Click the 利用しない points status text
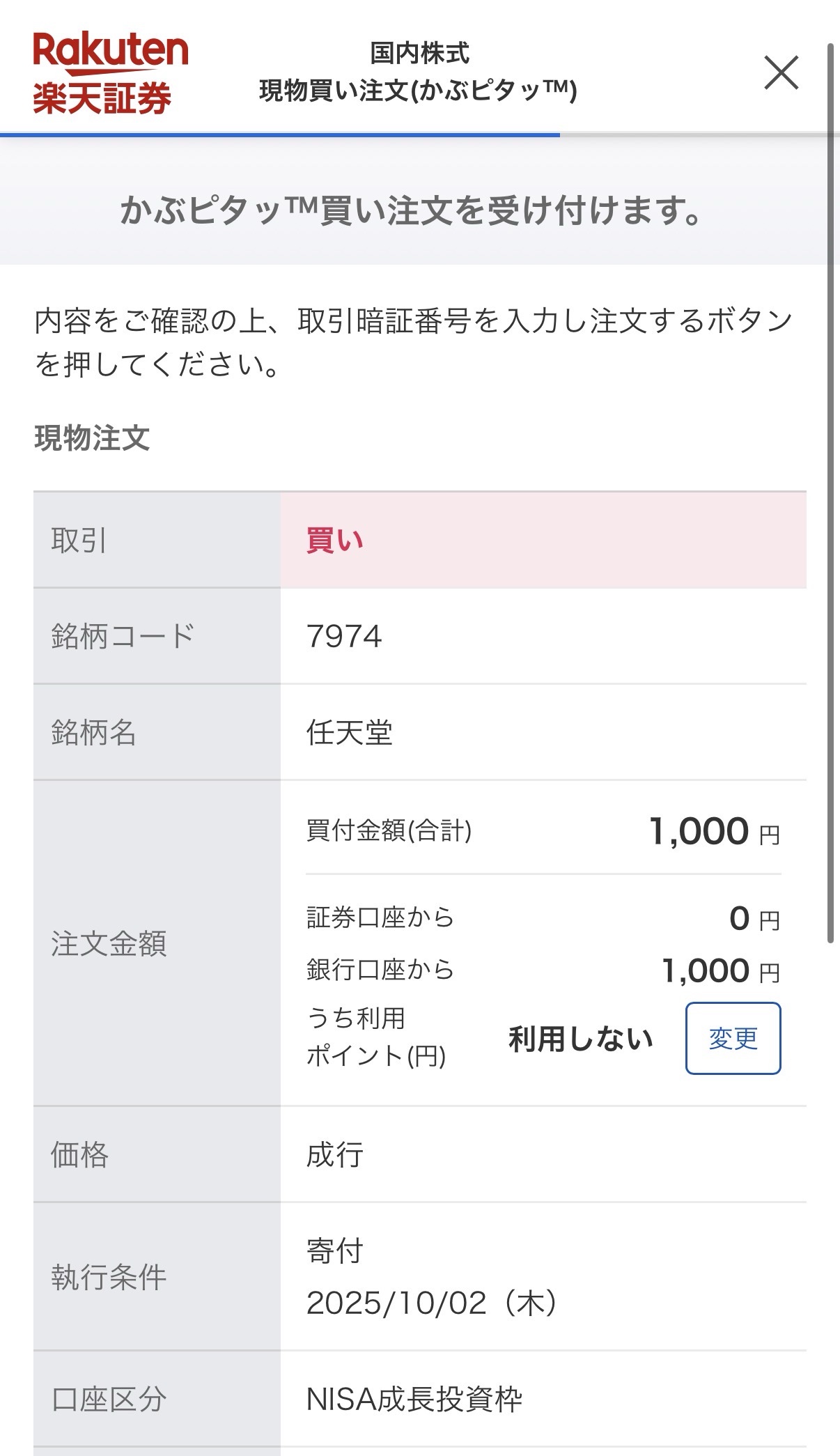The image size is (840, 1456). pyautogui.click(x=581, y=1038)
